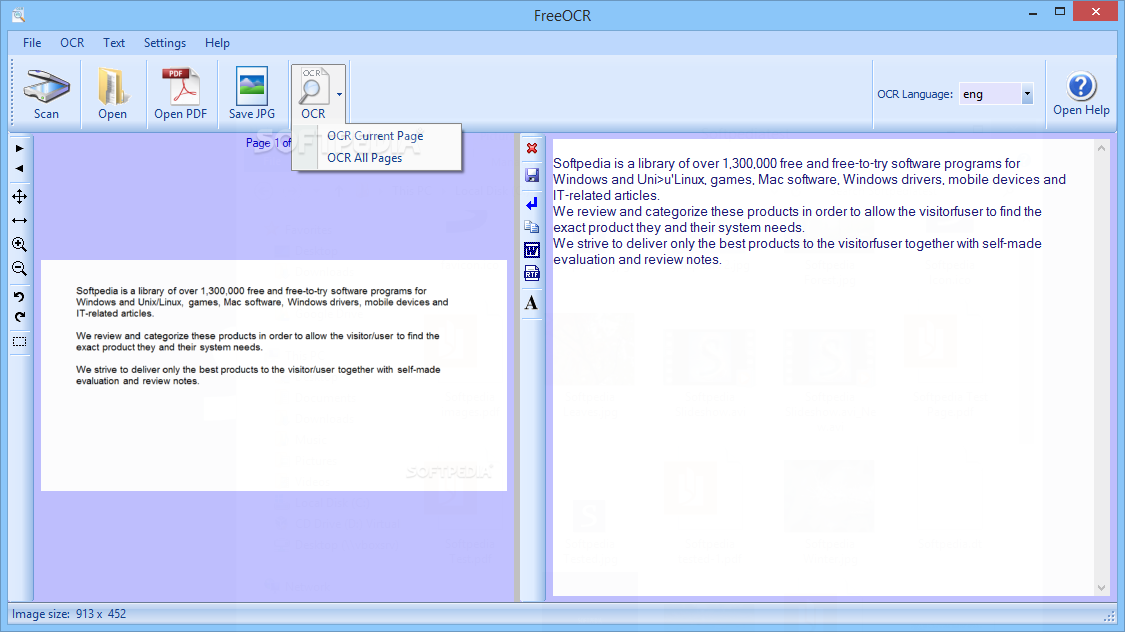Expand the OCR button dropdown arrow
The height and width of the screenshot is (632, 1125).
[x=339, y=94]
